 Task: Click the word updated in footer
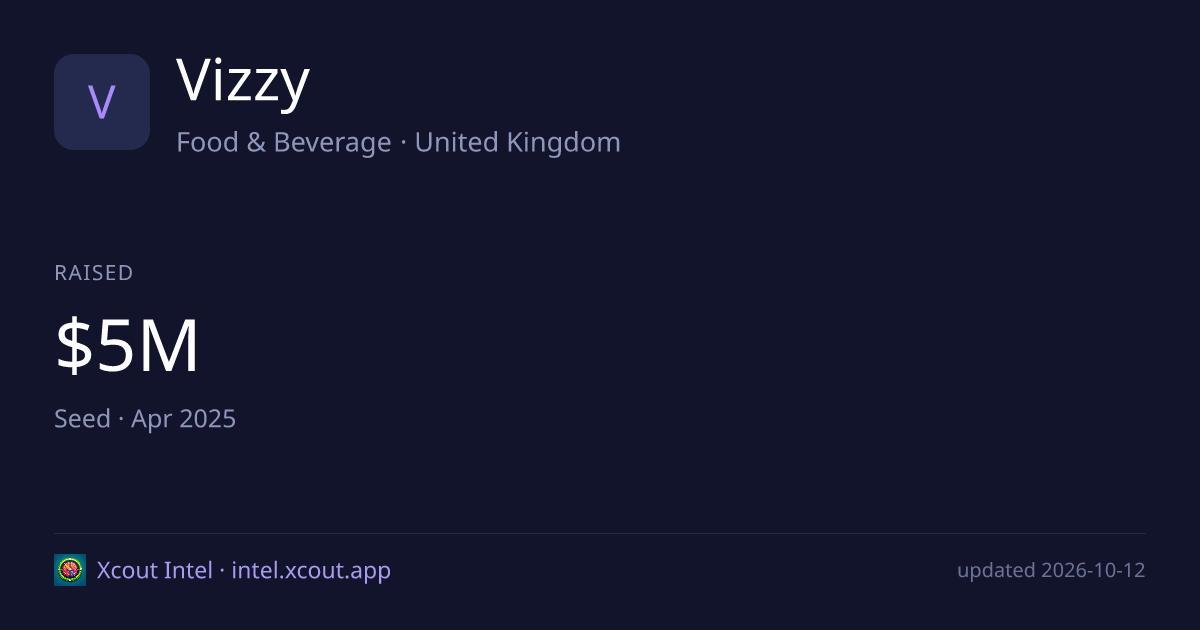point(996,571)
